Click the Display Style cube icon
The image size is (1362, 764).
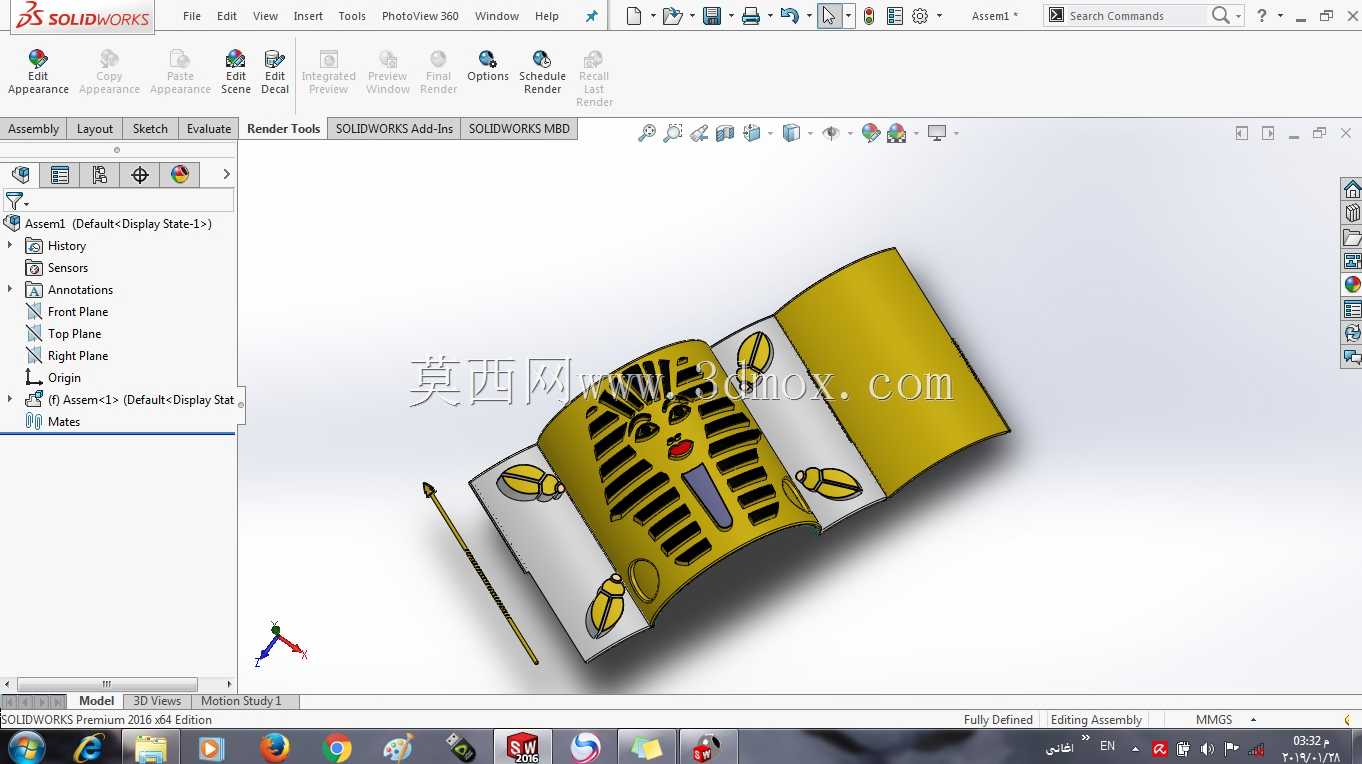click(791, 133)
